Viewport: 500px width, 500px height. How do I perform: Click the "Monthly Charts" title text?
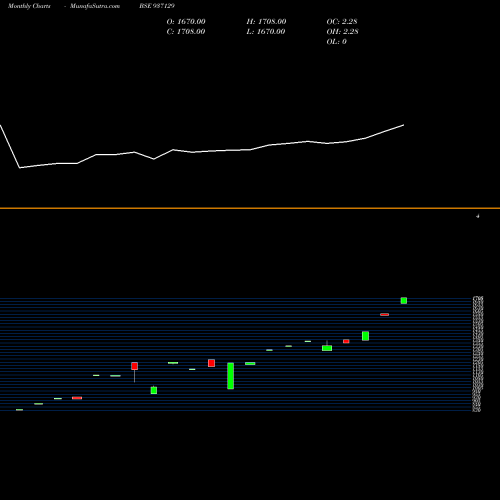click(x=29, y=6)
